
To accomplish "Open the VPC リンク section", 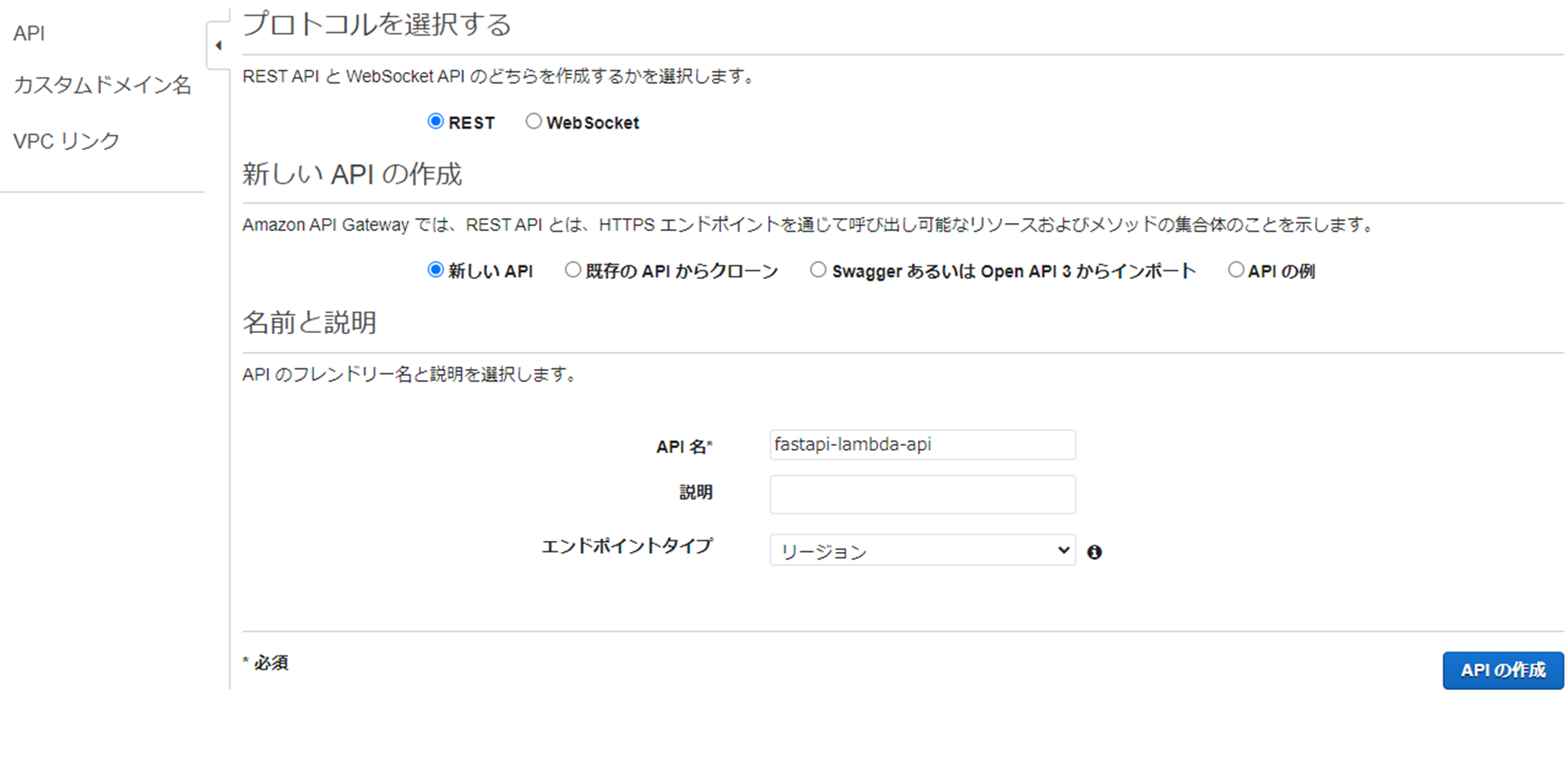I will pyautogui.click(x=67, y=140).
